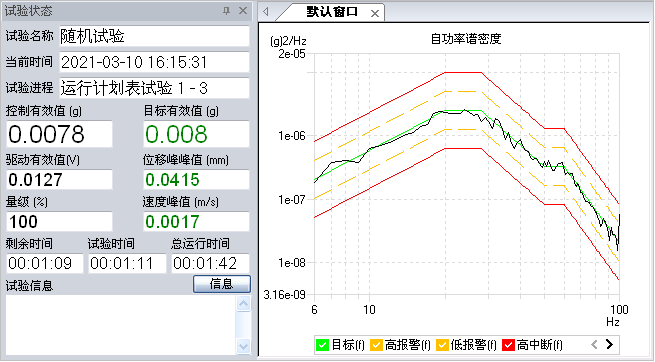Screen dimensions: 655x362
Task: Click the 试验时间 value 00:01:11
Action: click(127, 263)
